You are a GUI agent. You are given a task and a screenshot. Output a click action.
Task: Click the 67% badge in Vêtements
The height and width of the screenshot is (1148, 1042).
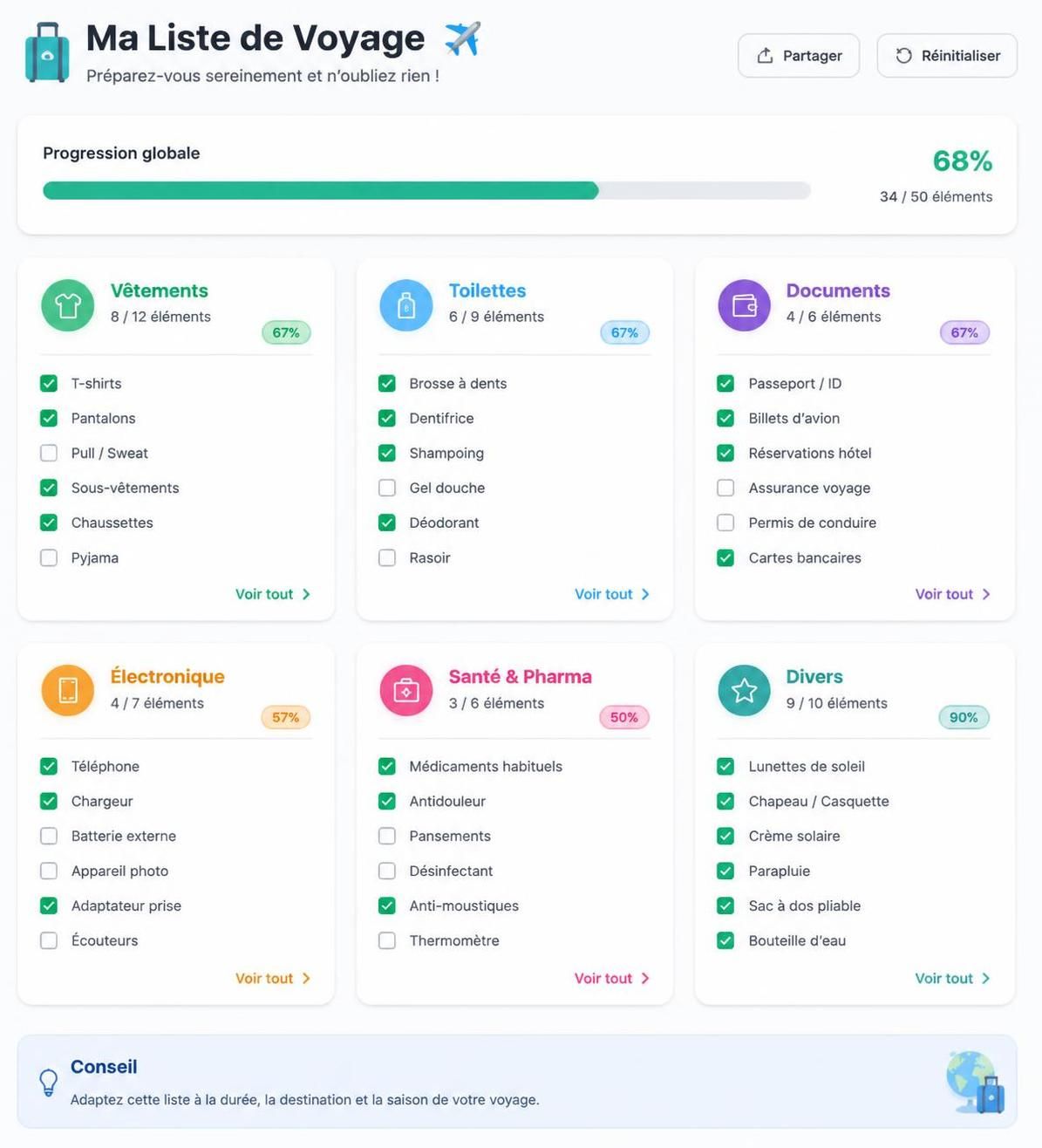point(286,332)
